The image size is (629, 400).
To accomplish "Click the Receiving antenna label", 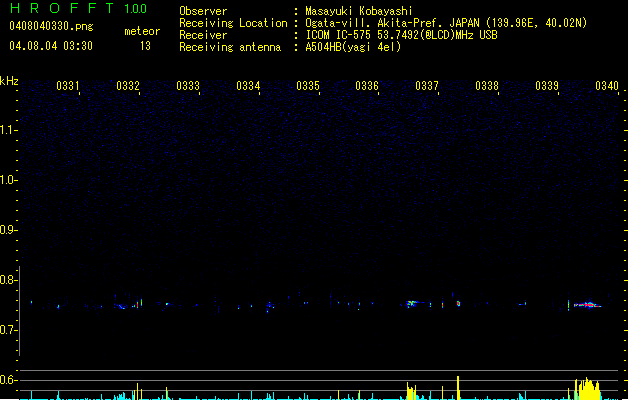I will (x=230, y=47).
